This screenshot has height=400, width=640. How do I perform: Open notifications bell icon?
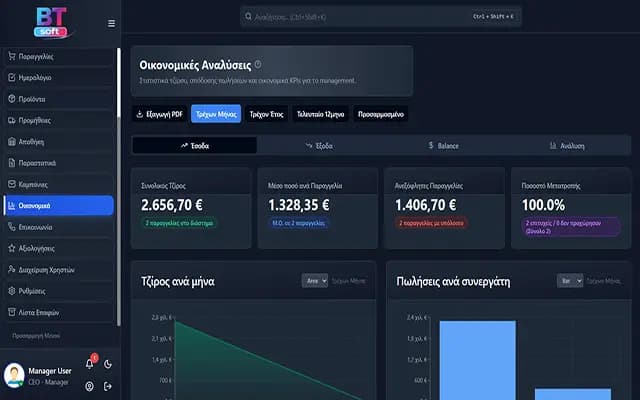[x=89, y=364]
